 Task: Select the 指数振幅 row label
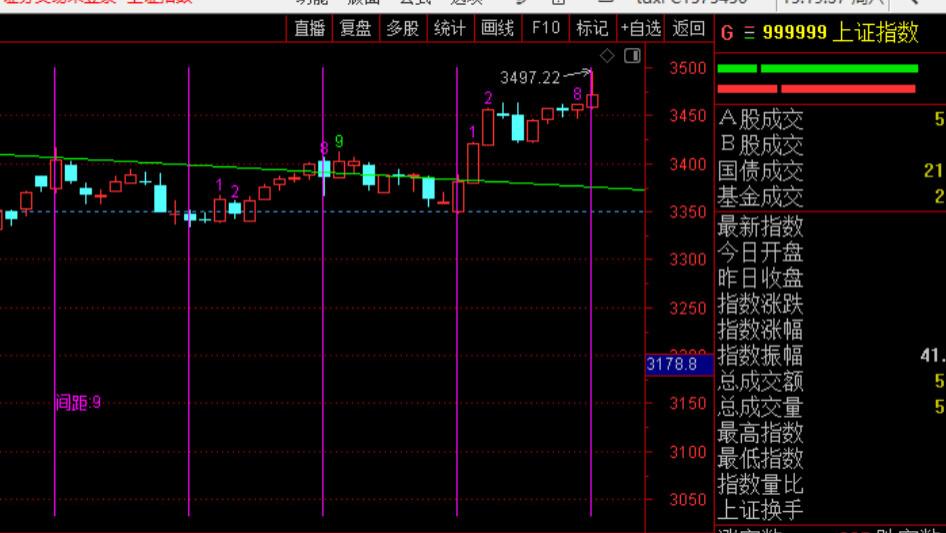point(761,356)
